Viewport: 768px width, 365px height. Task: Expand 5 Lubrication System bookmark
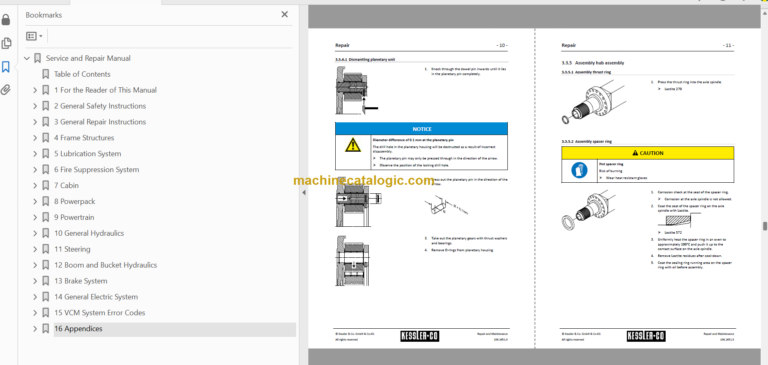coord(35,154)
